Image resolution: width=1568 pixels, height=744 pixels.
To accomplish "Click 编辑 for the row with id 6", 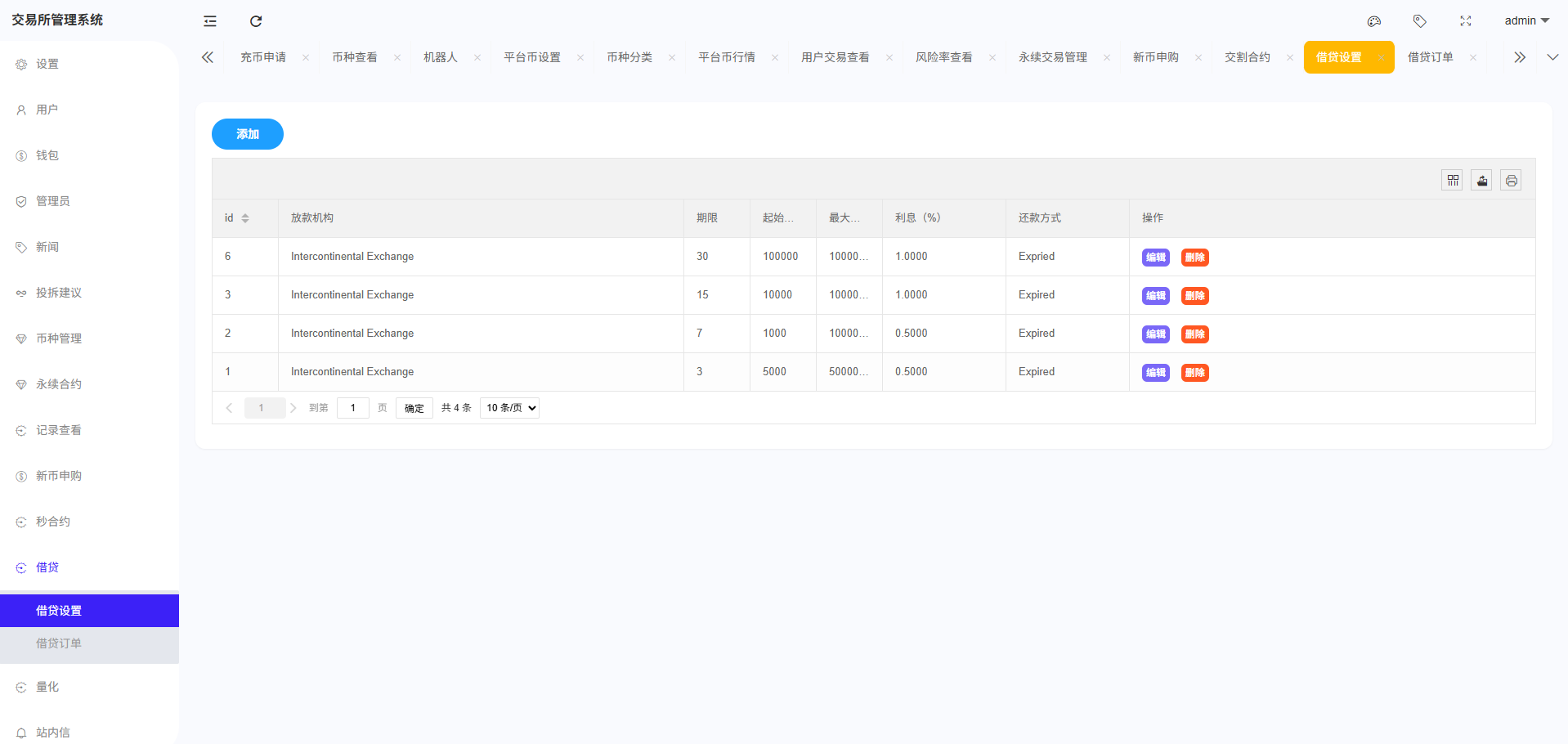I will pos(1155,258).
